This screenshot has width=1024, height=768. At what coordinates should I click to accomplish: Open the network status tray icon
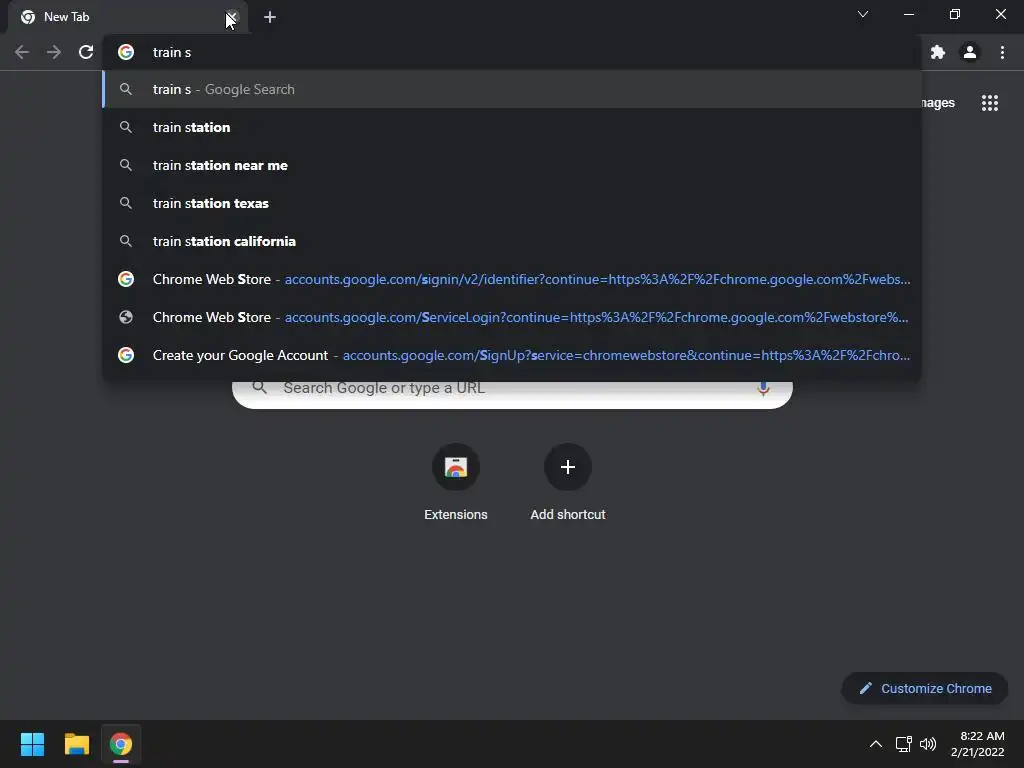point(903,744)
